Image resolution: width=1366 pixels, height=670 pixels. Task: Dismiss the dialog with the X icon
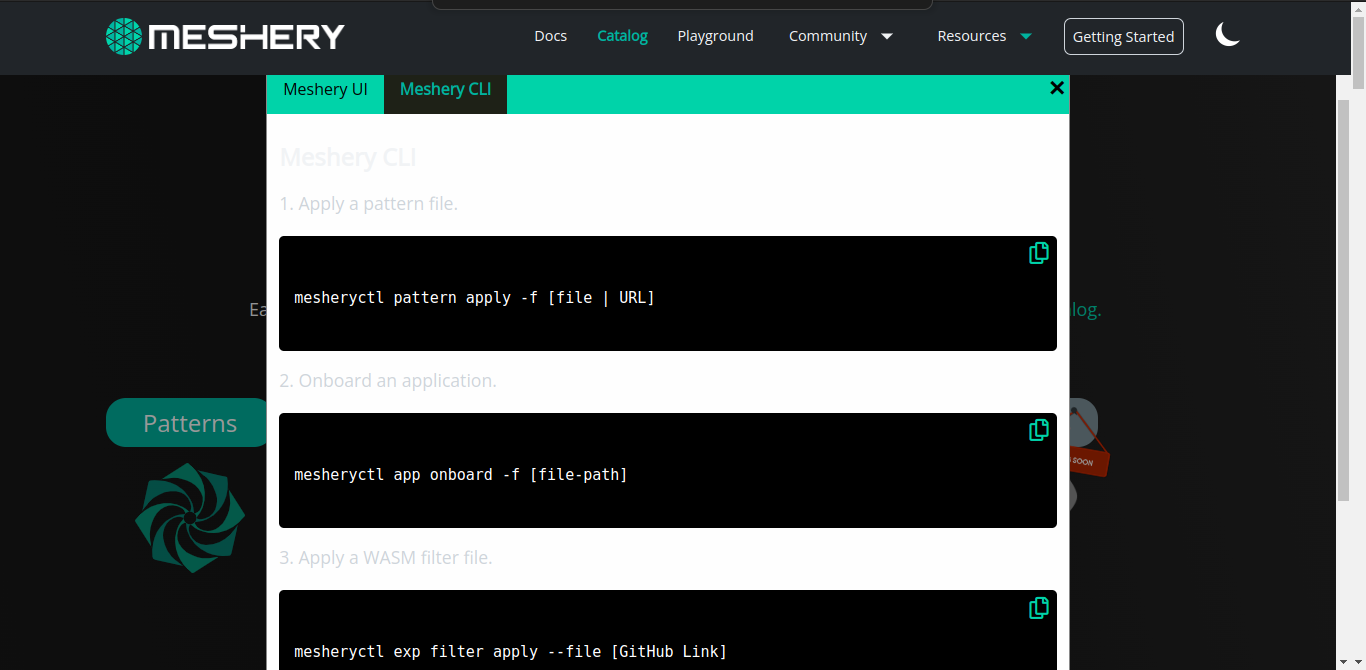[1057, 88]
